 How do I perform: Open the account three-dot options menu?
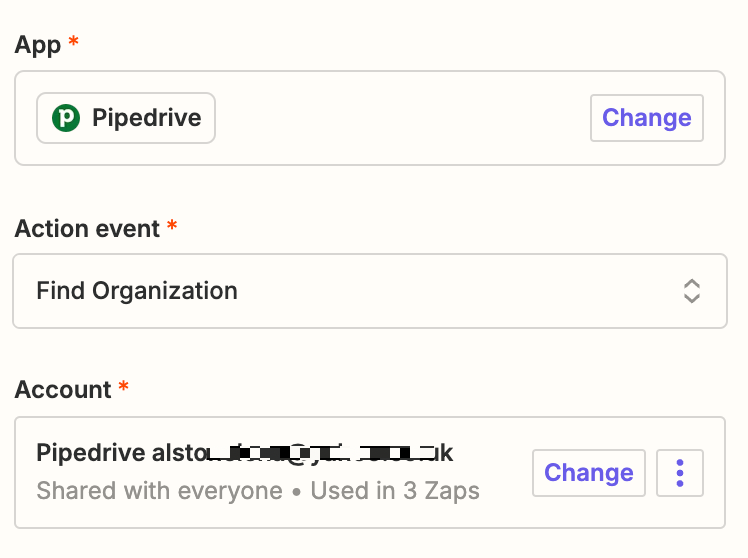point(680,473)
